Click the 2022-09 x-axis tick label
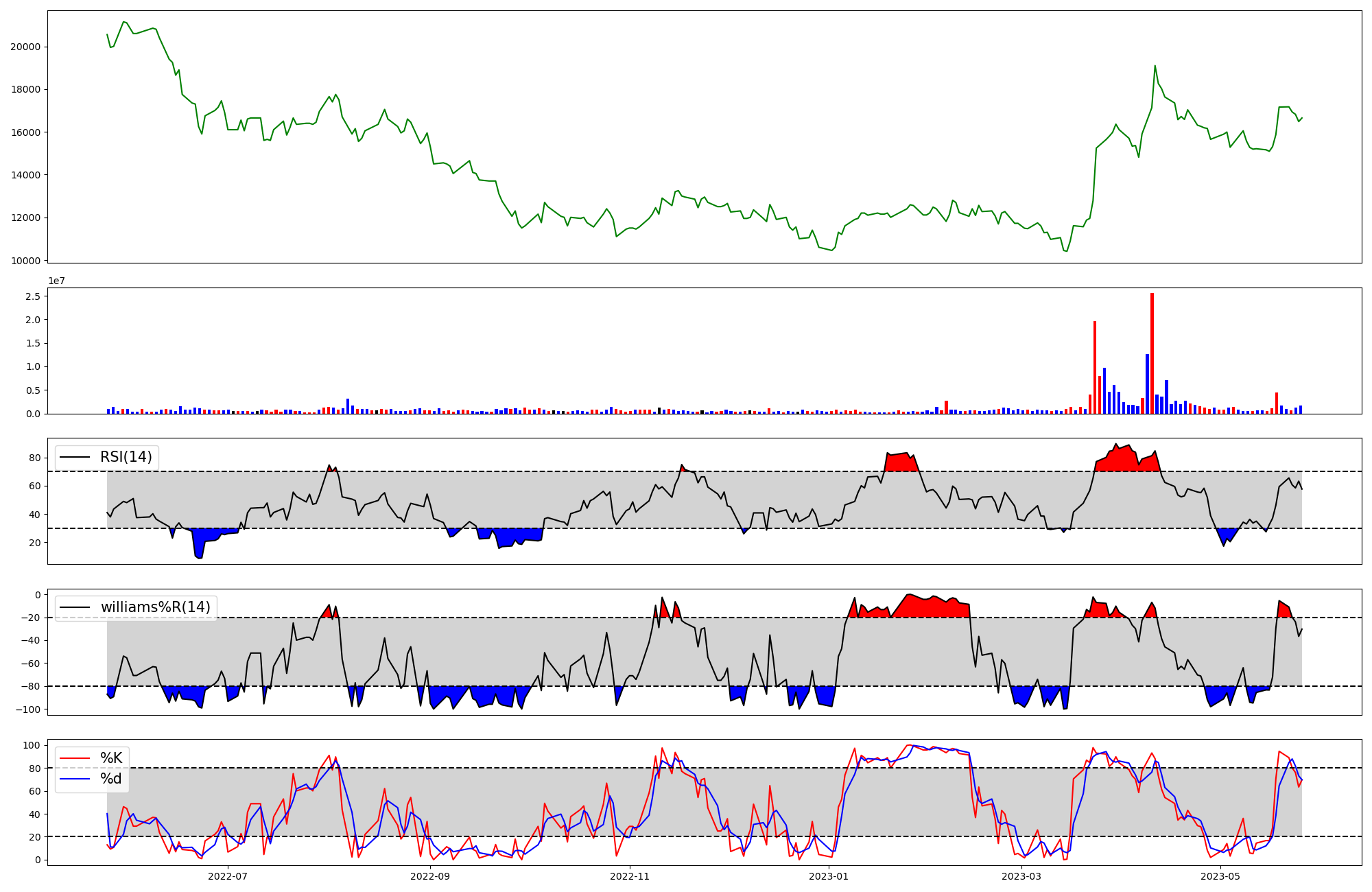This screenshot has width=1372, height=892. (x=430, y=876)
